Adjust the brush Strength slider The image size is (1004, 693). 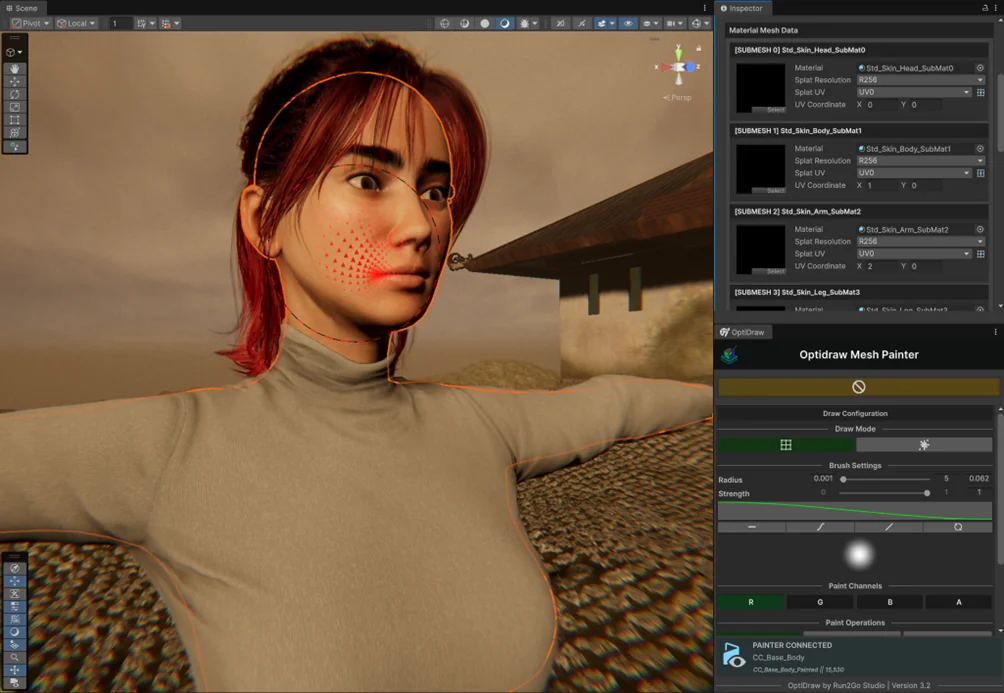click(x=886, y=493)
